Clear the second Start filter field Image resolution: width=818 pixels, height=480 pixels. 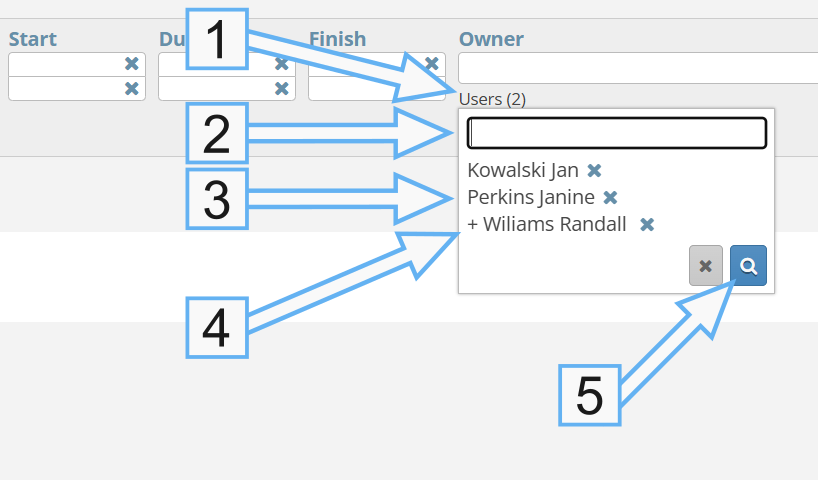pyautogui.click(x=131, y=88)
